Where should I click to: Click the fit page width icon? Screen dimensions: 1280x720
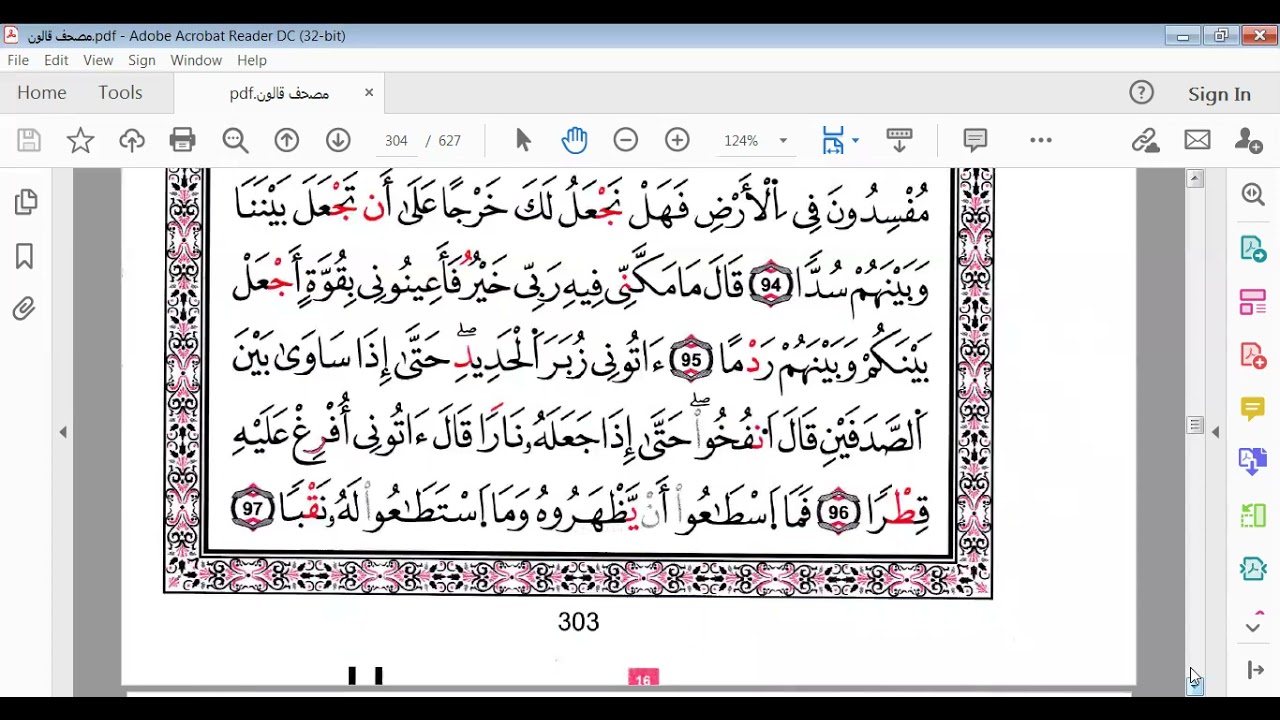click(833, 140)
